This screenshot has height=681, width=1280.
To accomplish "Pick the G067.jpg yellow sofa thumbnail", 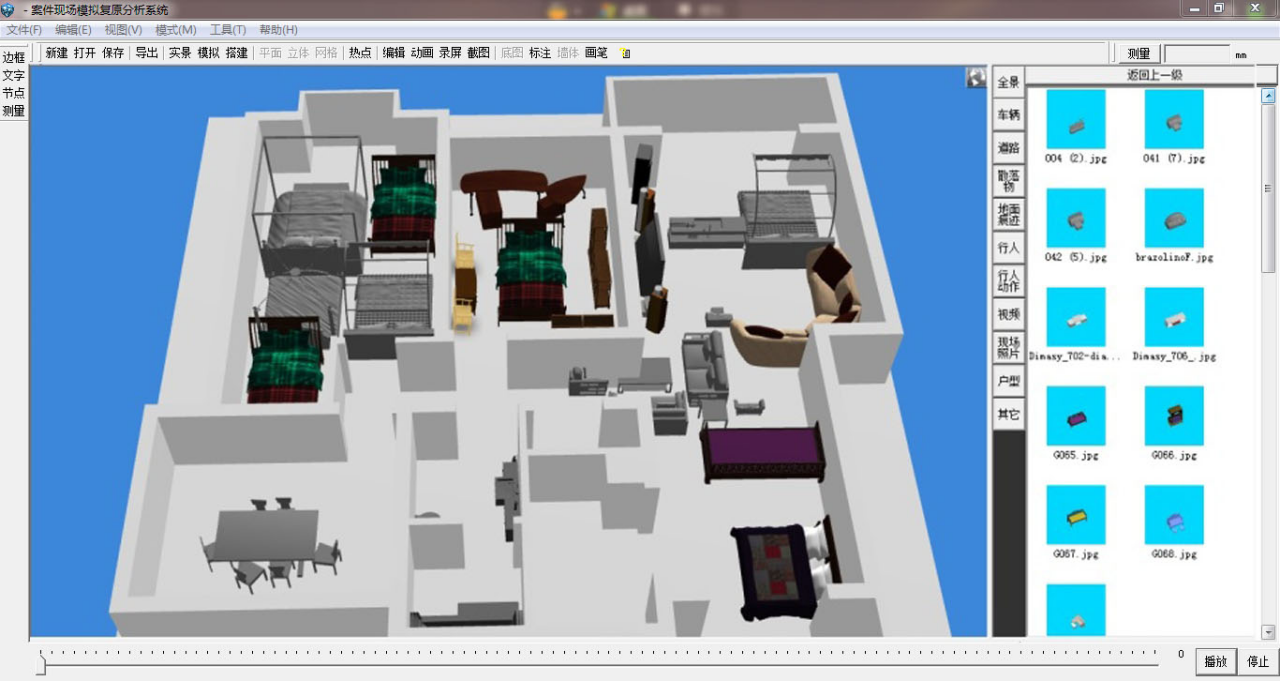I will coord(1075,515).
